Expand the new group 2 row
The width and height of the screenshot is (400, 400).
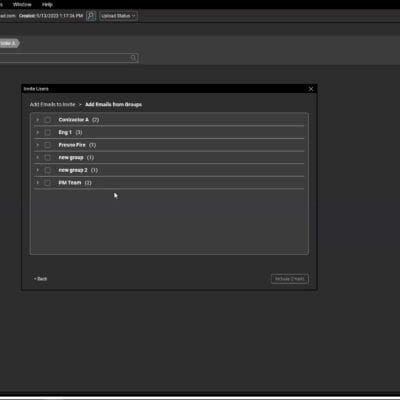(37, 170)
